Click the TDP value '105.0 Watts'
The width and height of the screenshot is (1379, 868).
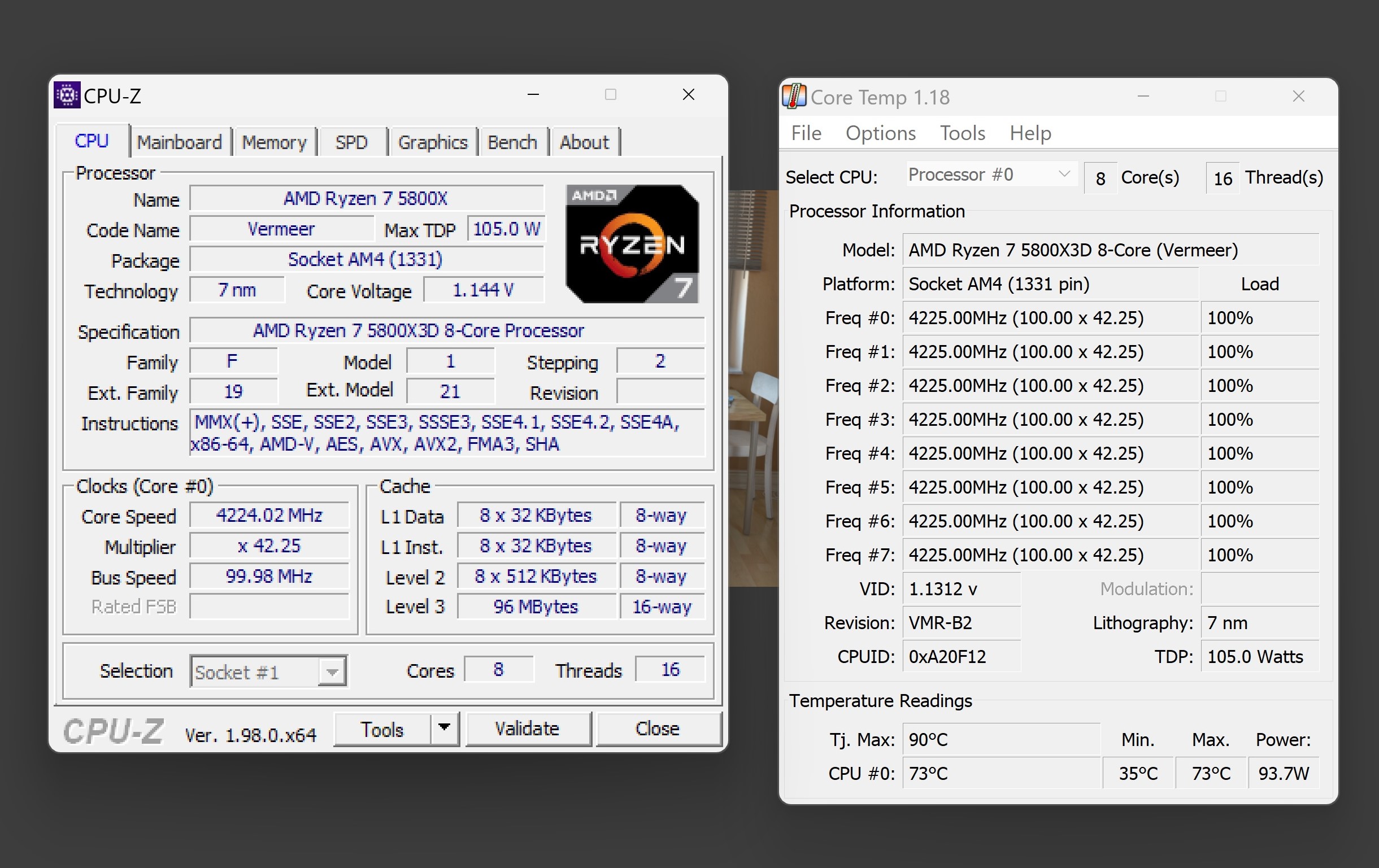click(1259, 656)
